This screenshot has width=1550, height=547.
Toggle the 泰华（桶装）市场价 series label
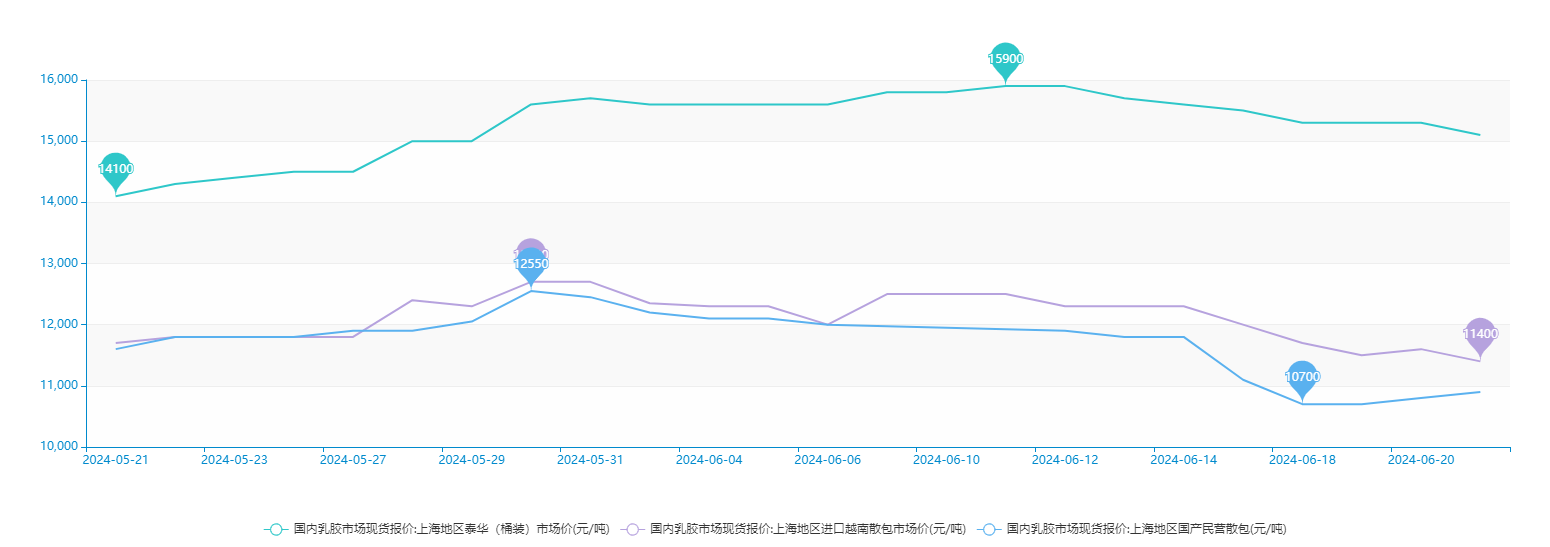pyautogui.click(x=451, y=529)
